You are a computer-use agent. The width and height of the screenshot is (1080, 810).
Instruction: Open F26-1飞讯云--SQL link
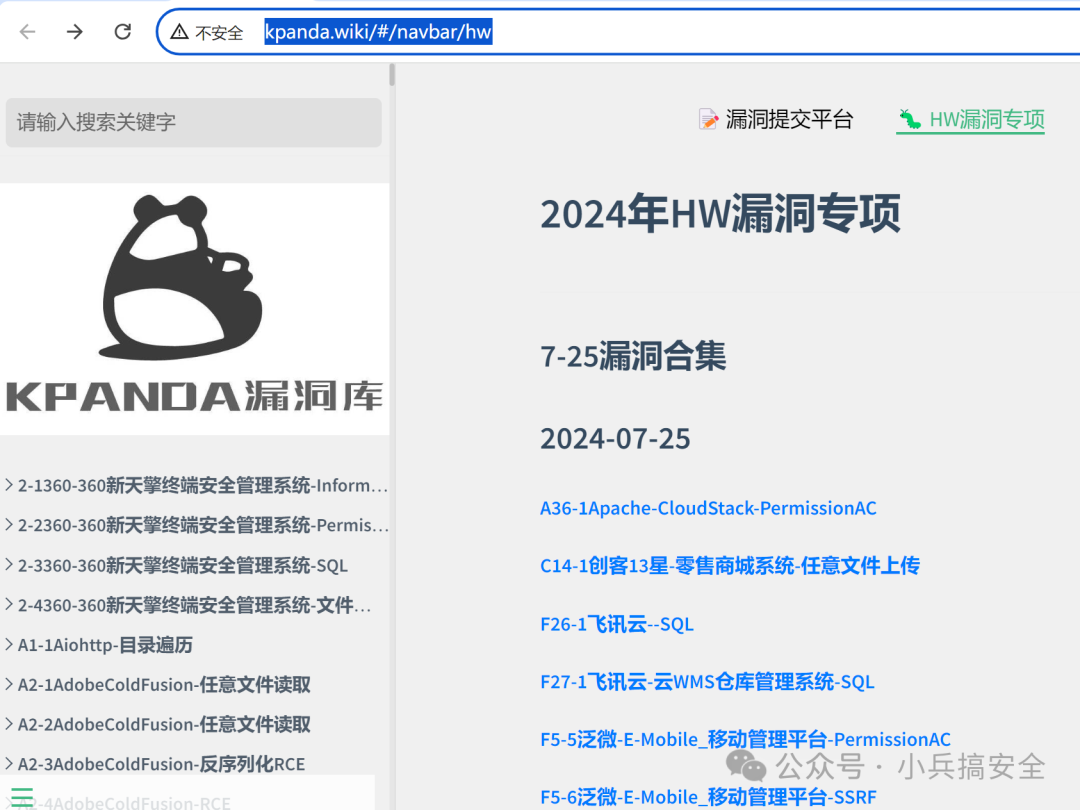pyautogui.click(x=616, y=624)
